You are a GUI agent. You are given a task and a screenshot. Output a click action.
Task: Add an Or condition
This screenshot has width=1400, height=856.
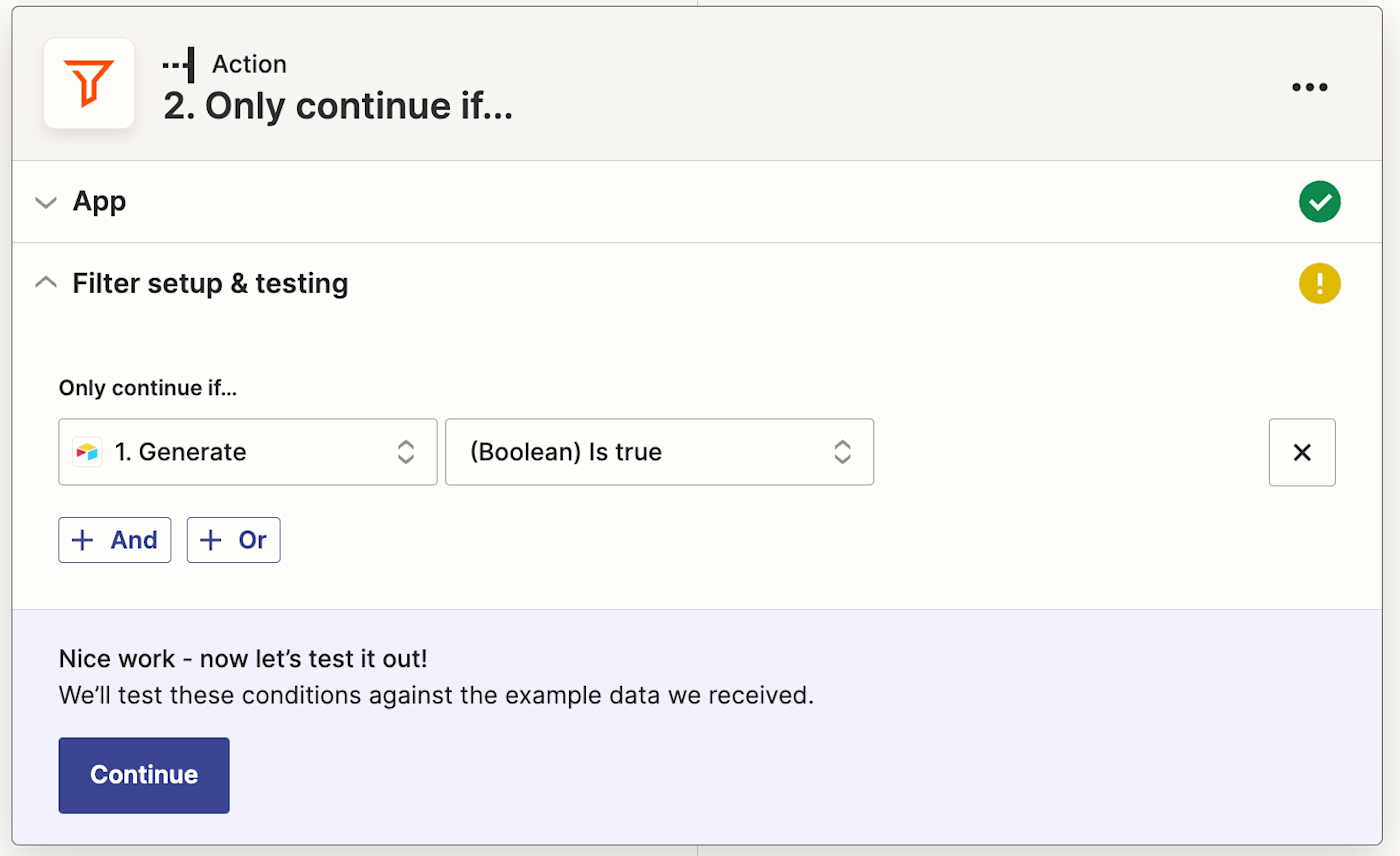[x=233, y=540]
